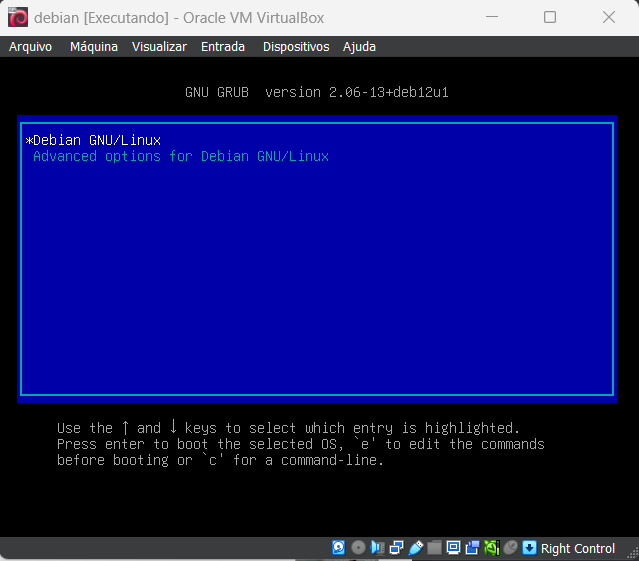Click the network adapters status icon
Screen dimensions: 639x561
396,548
